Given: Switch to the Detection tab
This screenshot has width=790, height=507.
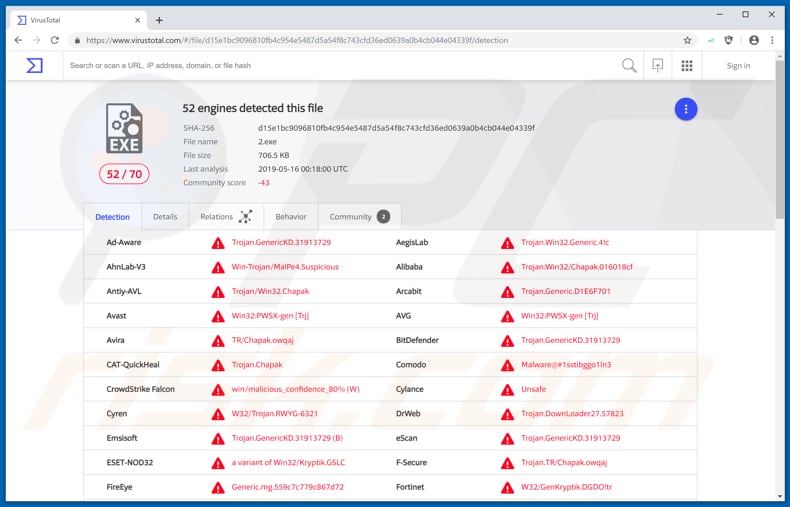Looking at the screenshot, I should coord(112,217).
